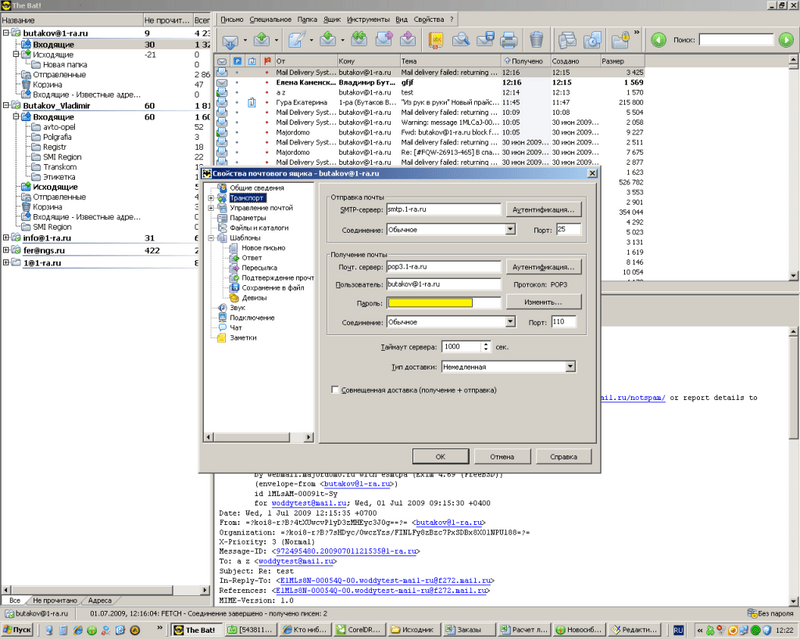Open the Свойства menu
Image resolution: width=800 pixels, height=639 pixels.
[x=429, y=19]
